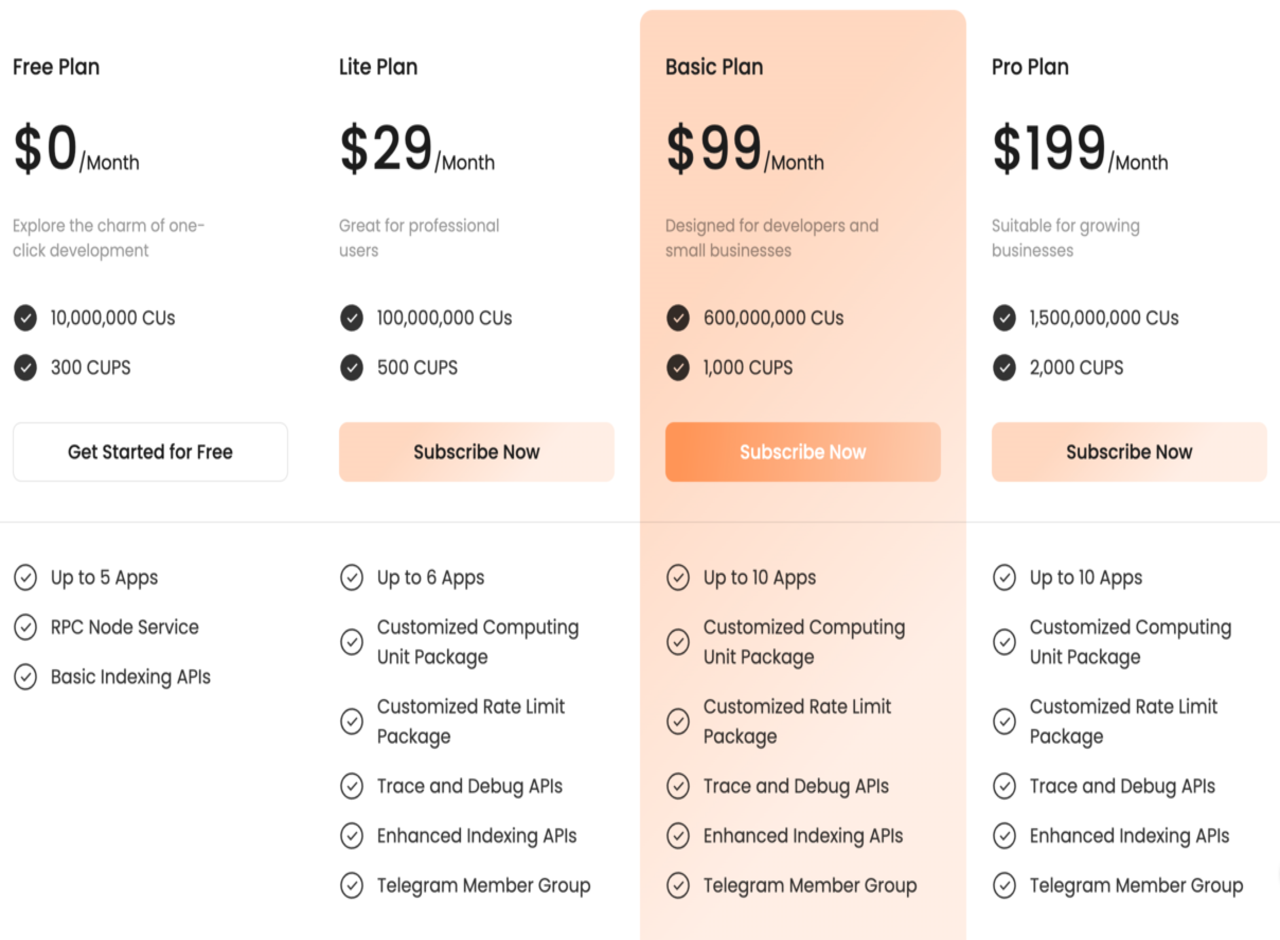Subscribe to the Basic Plan

pos(803,452)
